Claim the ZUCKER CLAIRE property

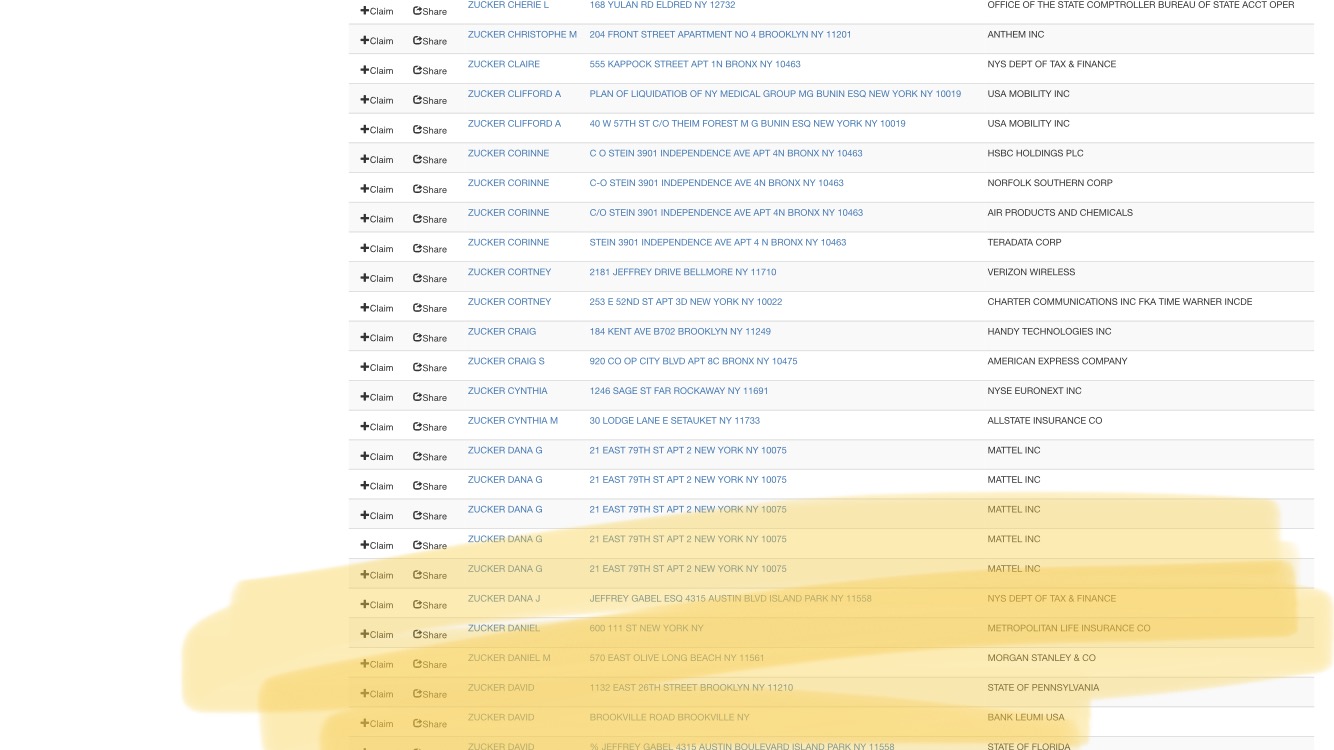tap(377, 71)
